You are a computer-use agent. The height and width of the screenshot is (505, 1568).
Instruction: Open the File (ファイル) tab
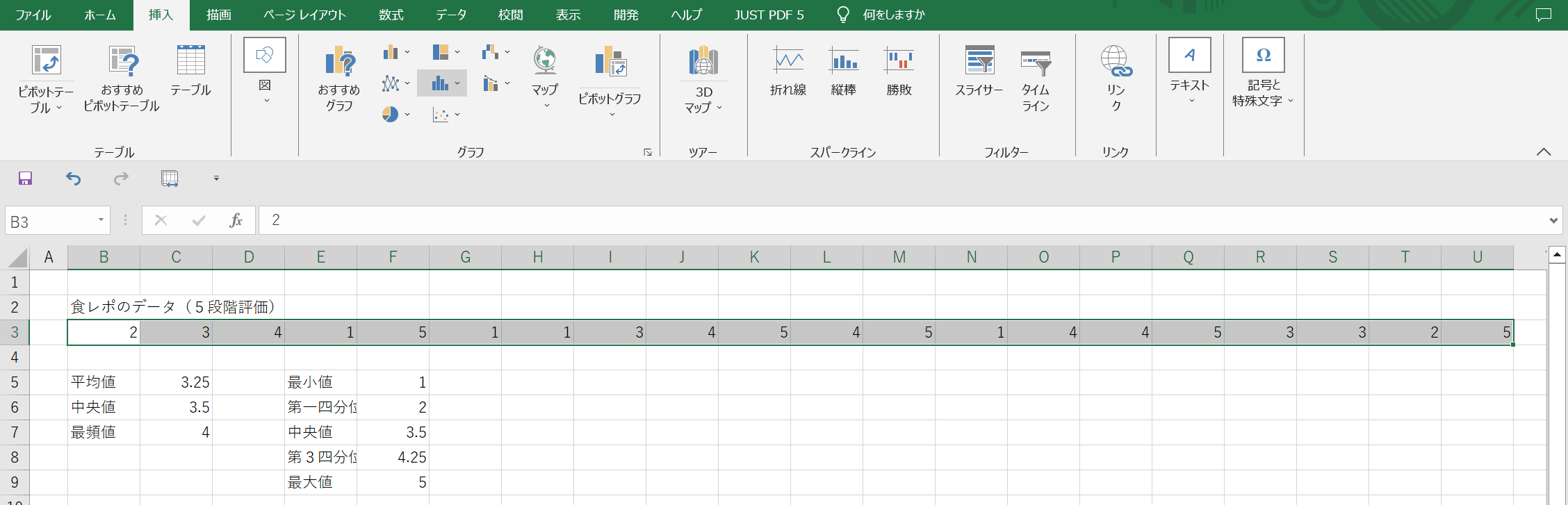coord(33,15)
